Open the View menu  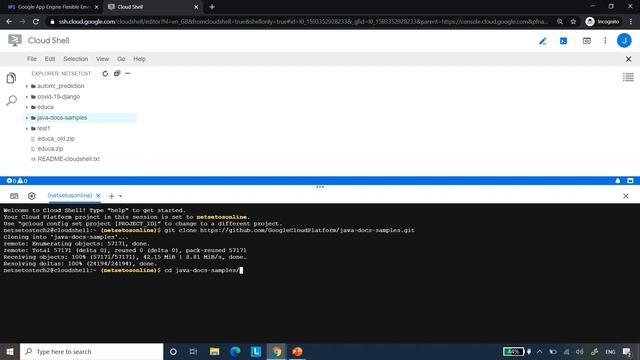pyautogui.click(x=102, y=59)
